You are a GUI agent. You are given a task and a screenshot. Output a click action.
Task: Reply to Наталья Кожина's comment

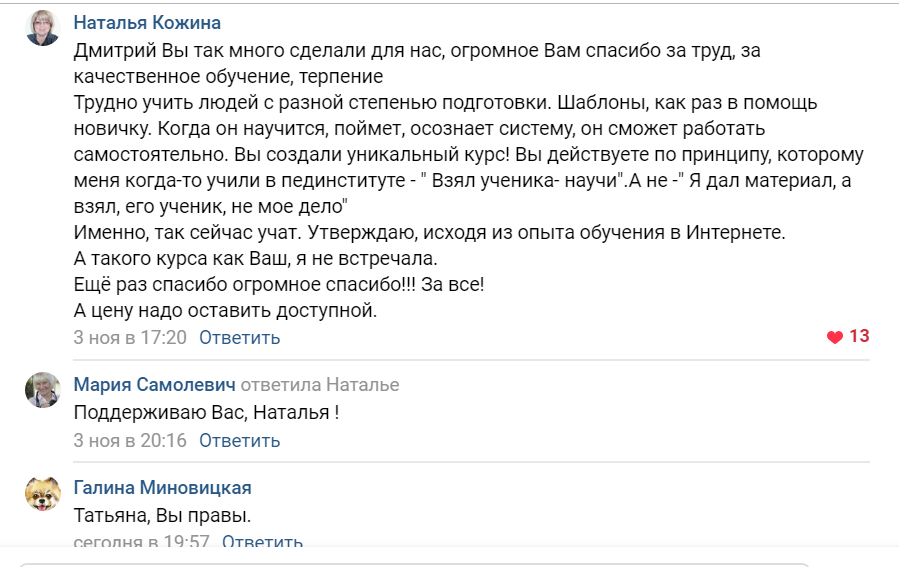pyautogui.click(x=239, y=338)
